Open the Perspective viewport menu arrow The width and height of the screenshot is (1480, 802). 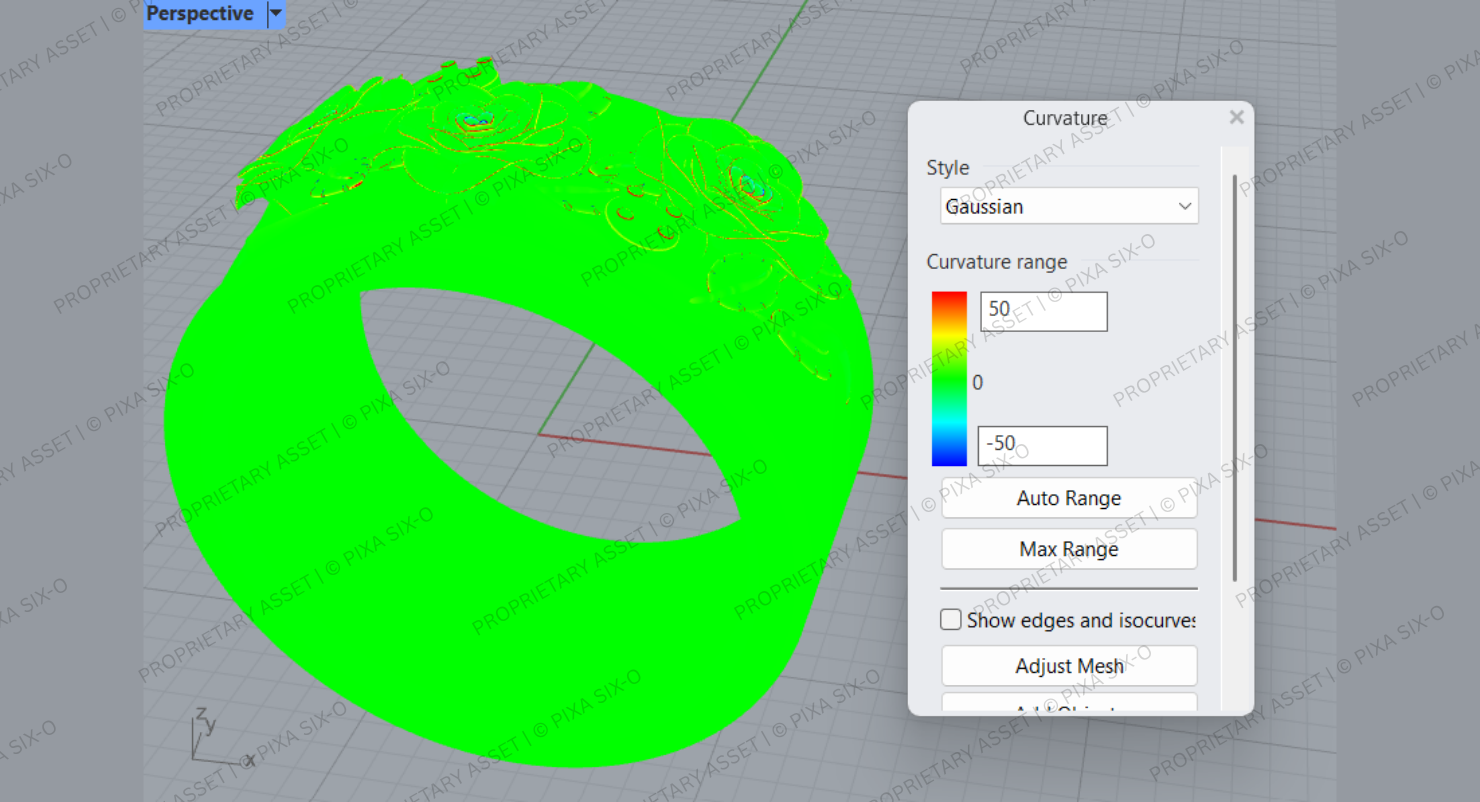click(x=276, y=14)
